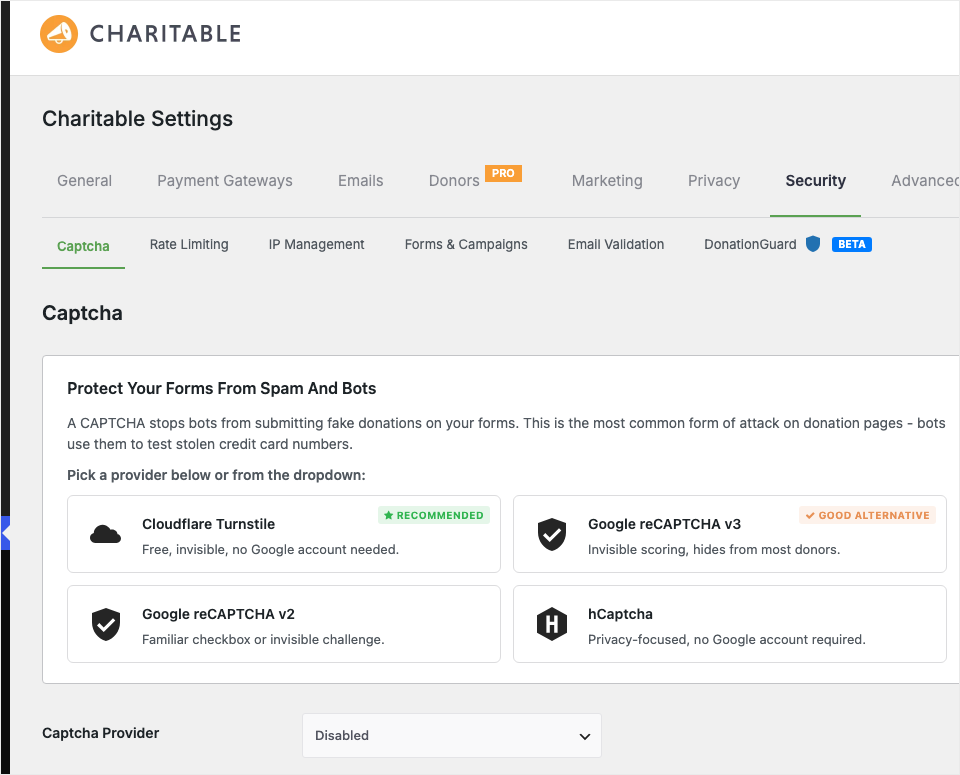The height and width of the screenshot is (775, 960).
Task: Click the Captcha section heading
Action: pos(83,313)
